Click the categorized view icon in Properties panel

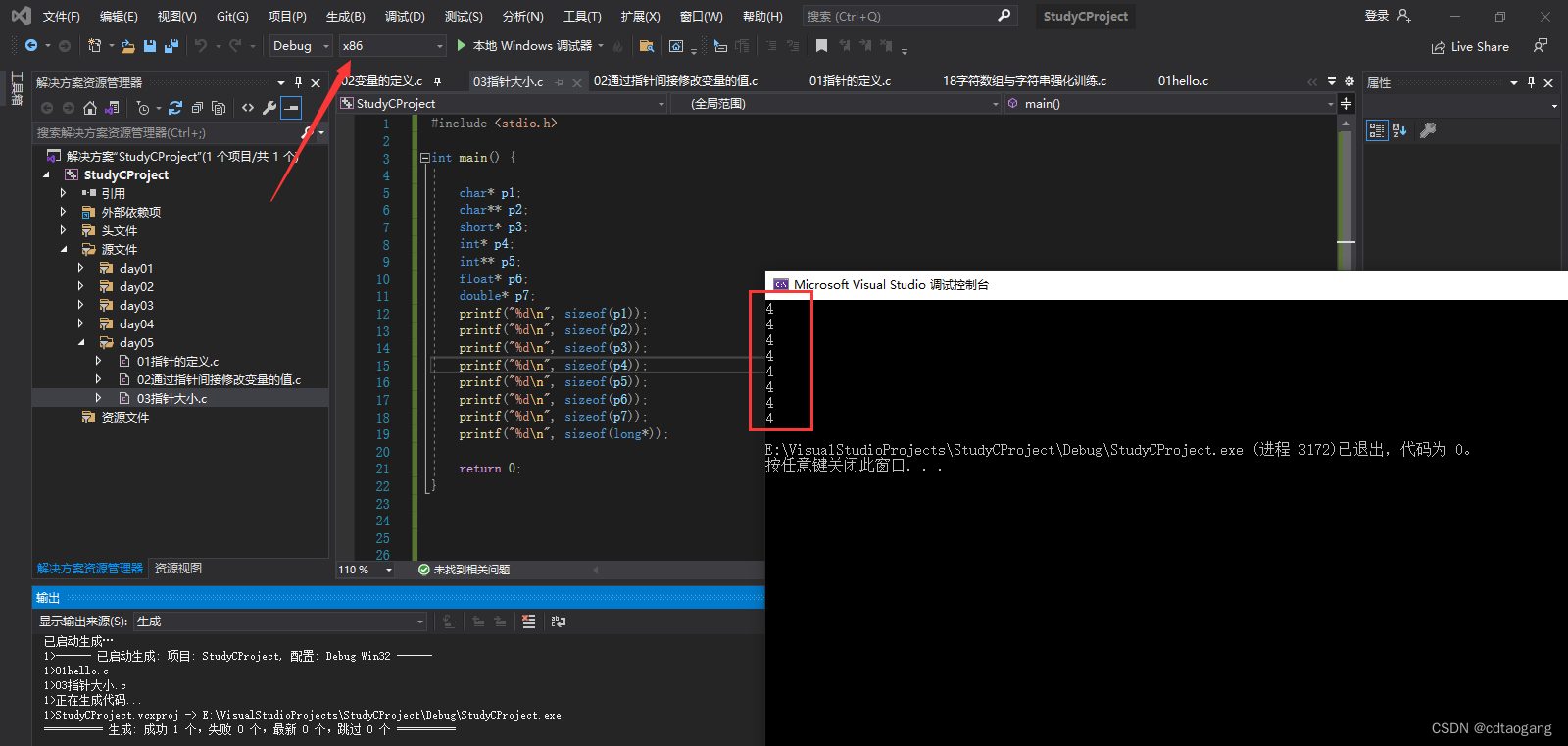point(1377,130)
